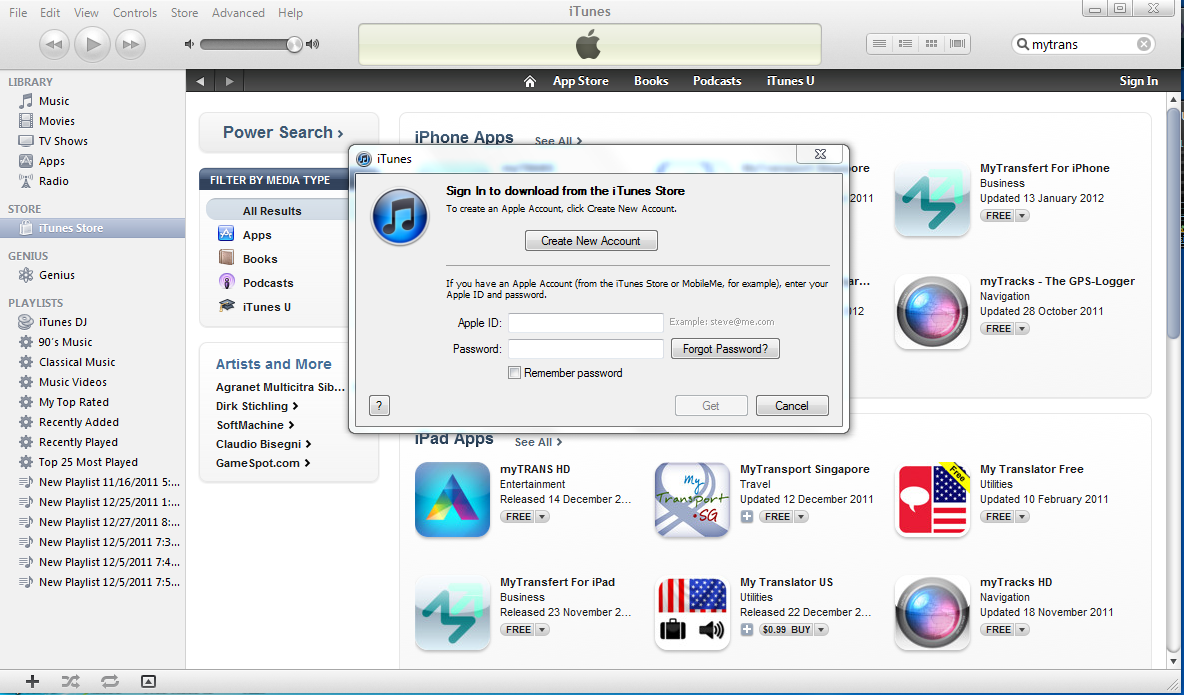Click the low volume speaker icon

189,45
